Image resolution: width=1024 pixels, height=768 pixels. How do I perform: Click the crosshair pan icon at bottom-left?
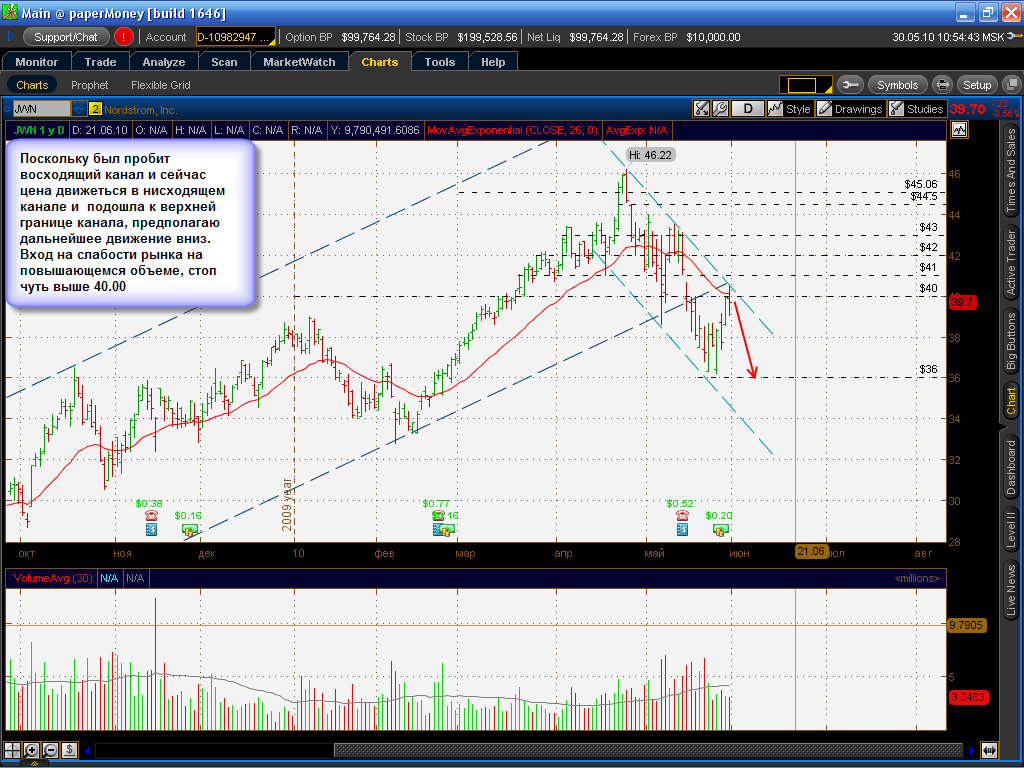12,750
